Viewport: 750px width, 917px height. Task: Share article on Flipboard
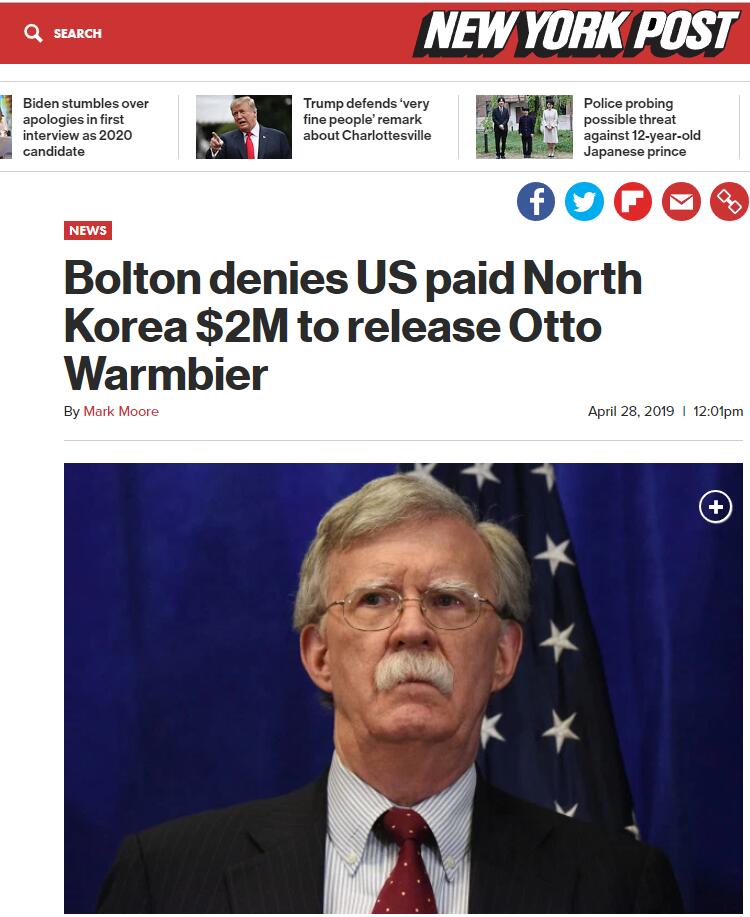pos(632,202)
